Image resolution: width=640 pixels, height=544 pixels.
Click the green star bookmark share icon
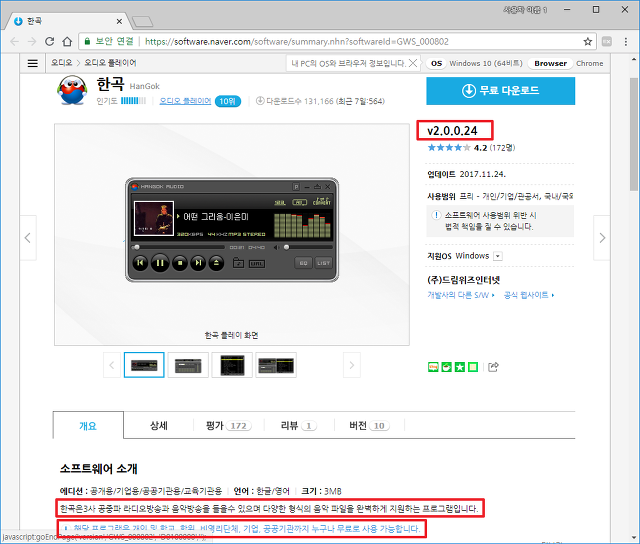pyautogui.click(x=460, y=367)
